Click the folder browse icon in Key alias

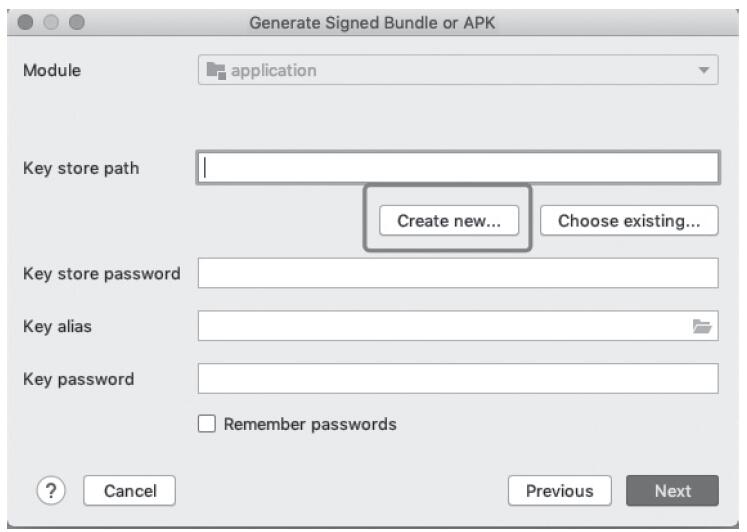click(x=701, y=326)
